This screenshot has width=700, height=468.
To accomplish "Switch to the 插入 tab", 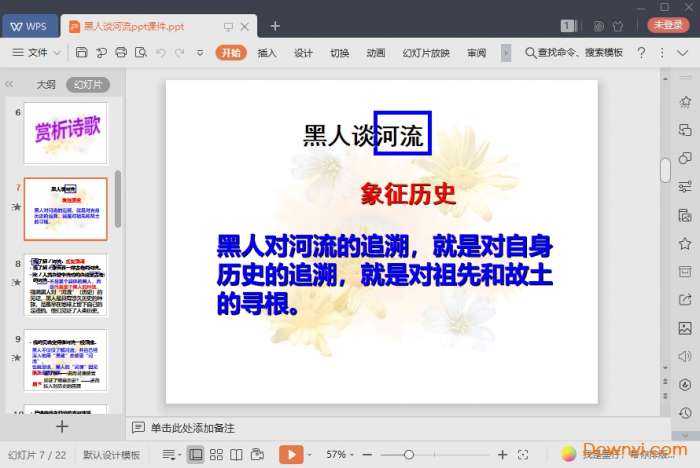I will coord(267,53).
